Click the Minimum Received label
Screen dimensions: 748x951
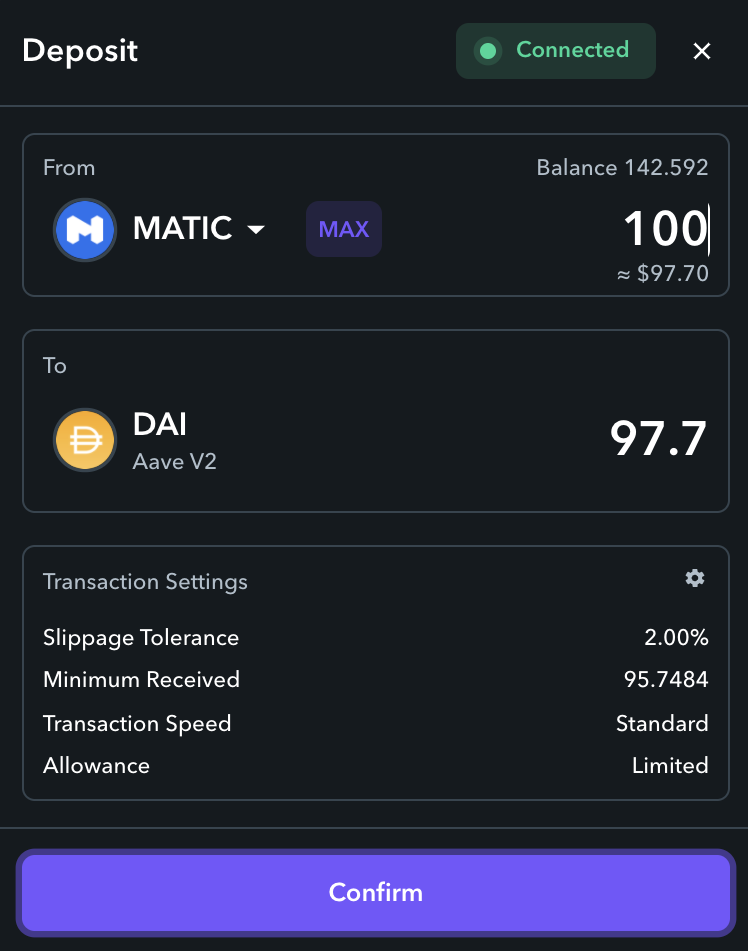[141, 679]
